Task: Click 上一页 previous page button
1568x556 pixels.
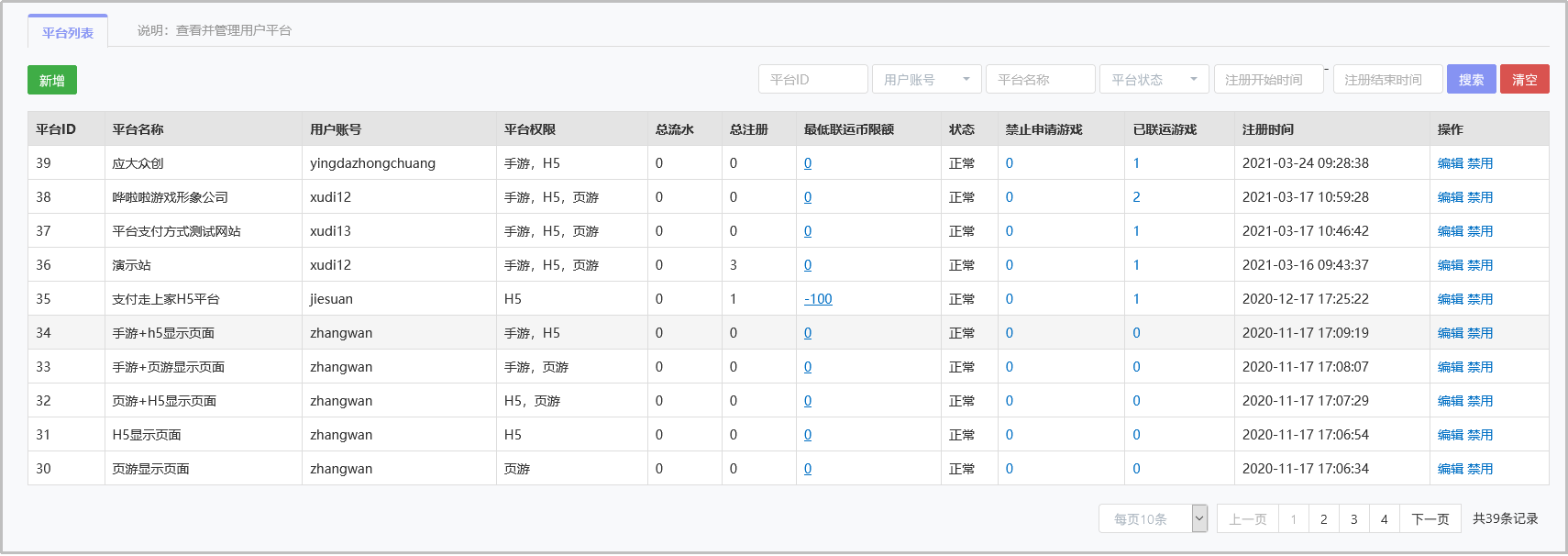Action: pyautogui.click(x=1247, y=518)
